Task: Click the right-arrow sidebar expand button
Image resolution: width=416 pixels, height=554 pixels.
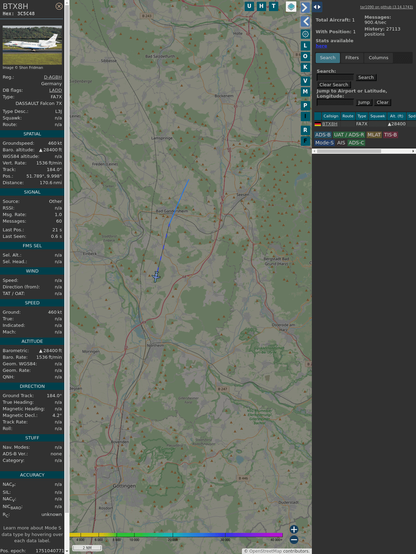Action: [305, 7]
